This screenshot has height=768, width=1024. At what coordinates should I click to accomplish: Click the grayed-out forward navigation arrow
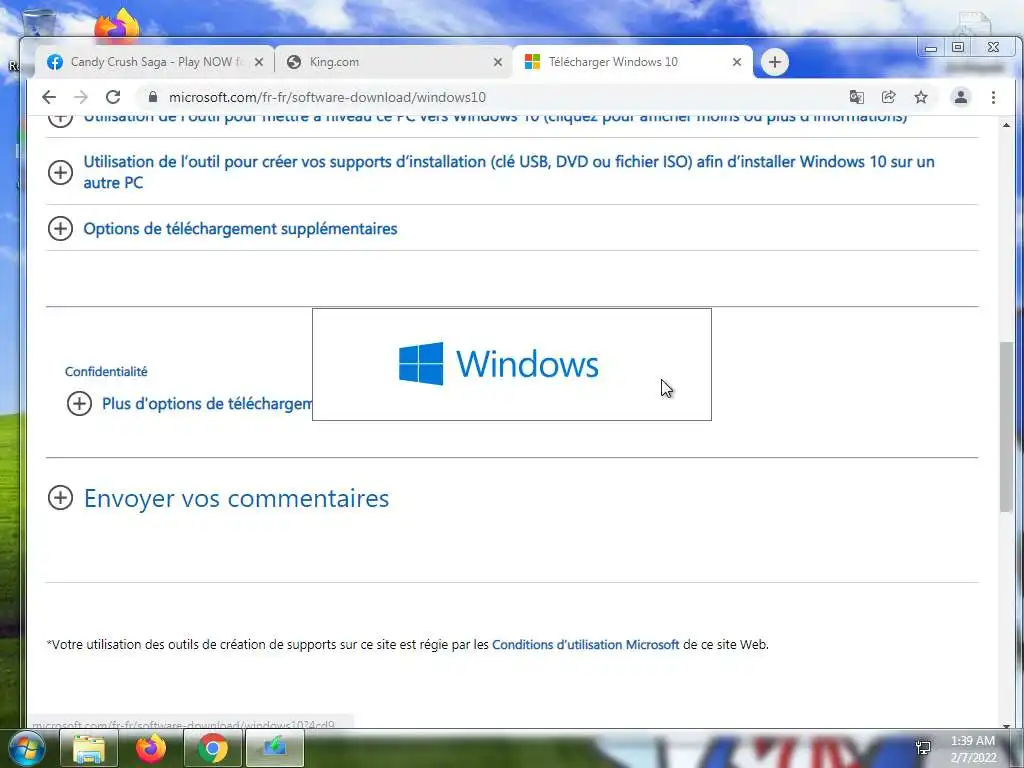pos(81,97)
